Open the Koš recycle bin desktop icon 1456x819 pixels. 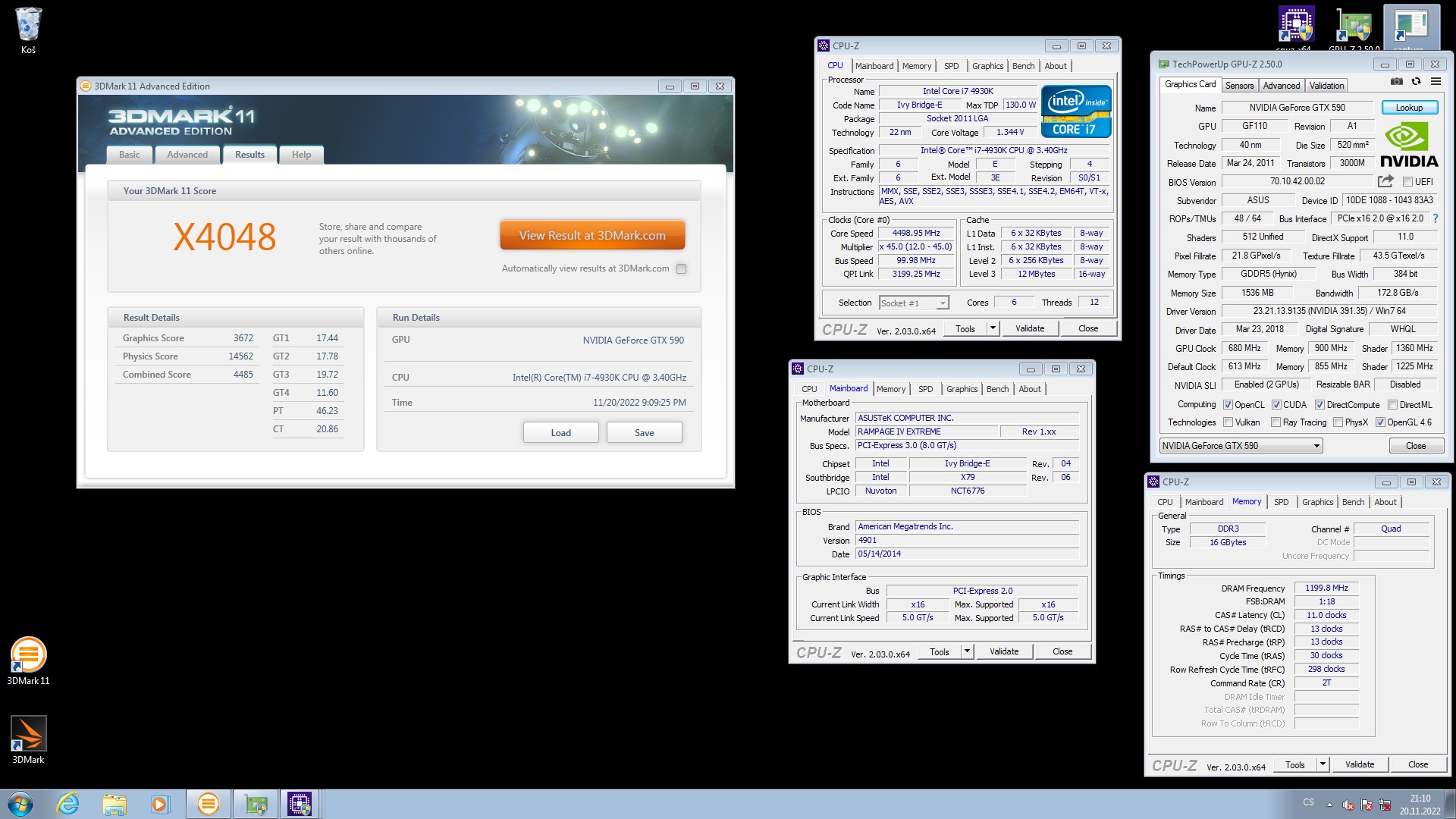coord(28,30)
